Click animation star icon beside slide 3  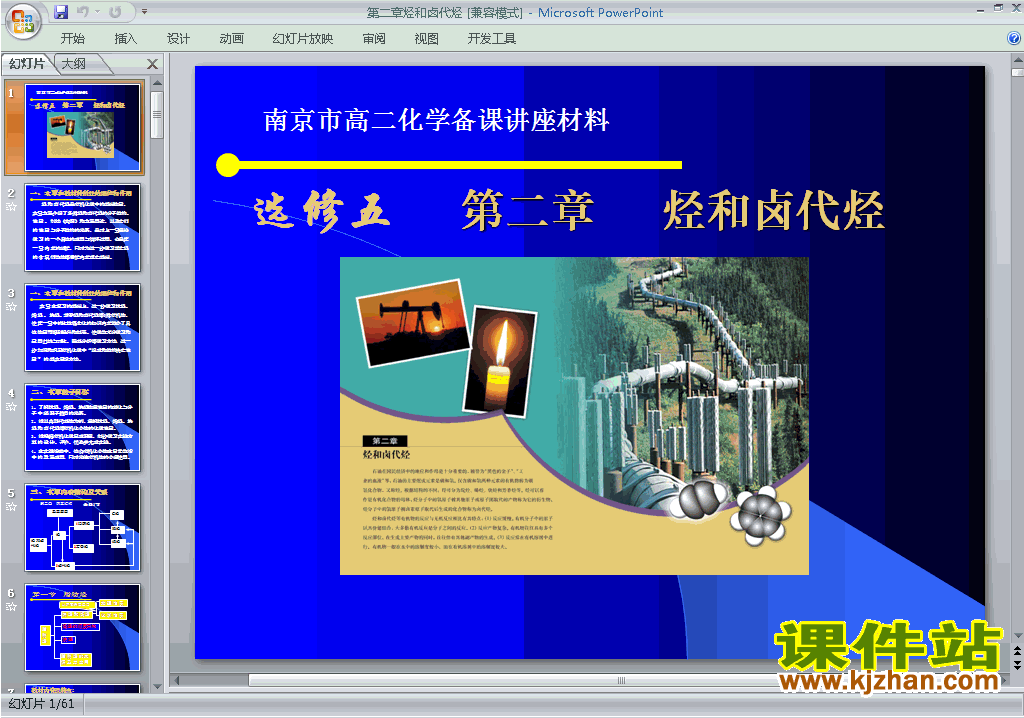coord(11,307)
